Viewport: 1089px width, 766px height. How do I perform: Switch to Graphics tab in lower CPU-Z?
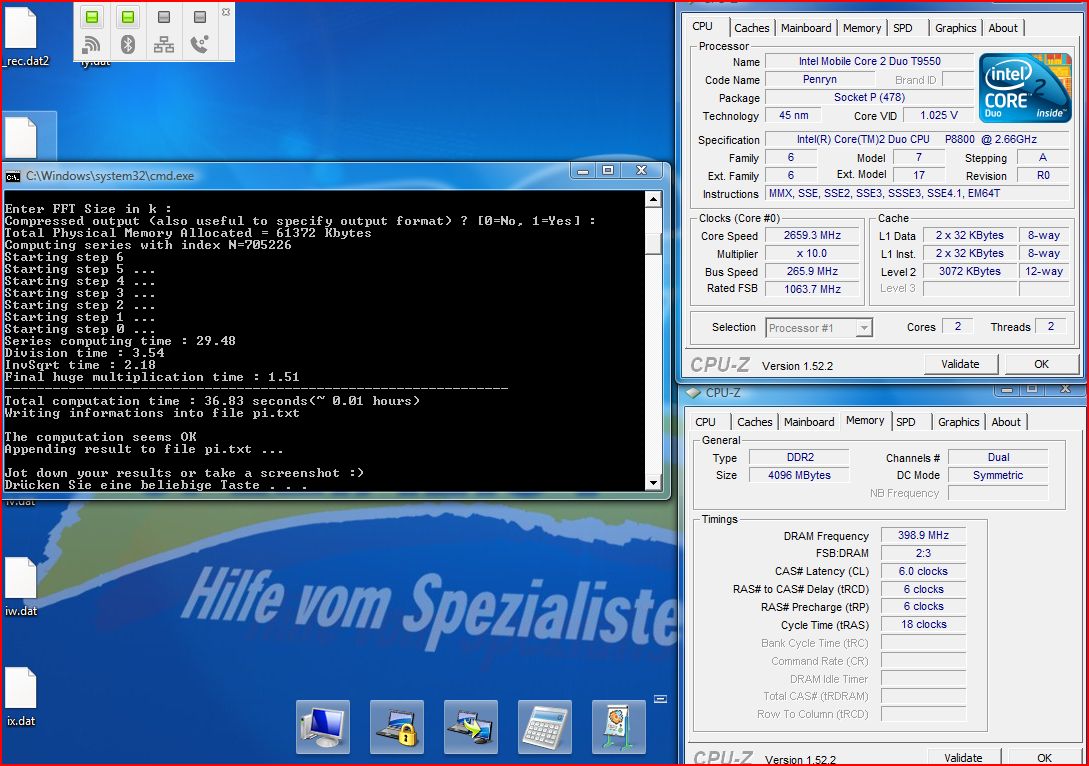(x=958, y=422)
